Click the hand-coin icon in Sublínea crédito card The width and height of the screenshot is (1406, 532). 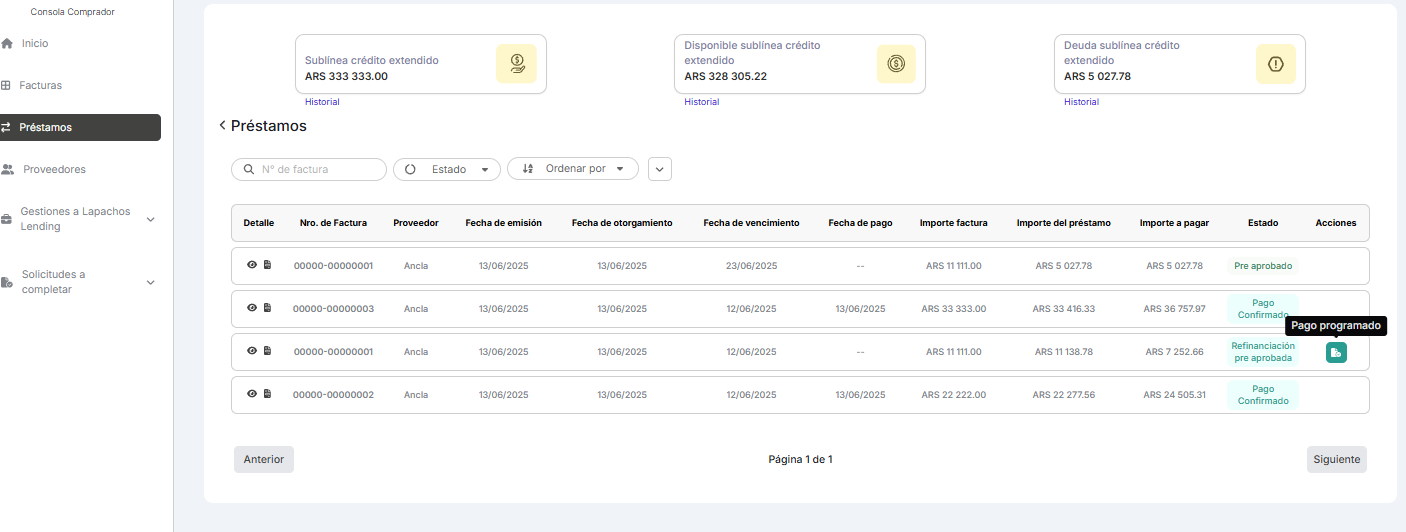(516, 64)
